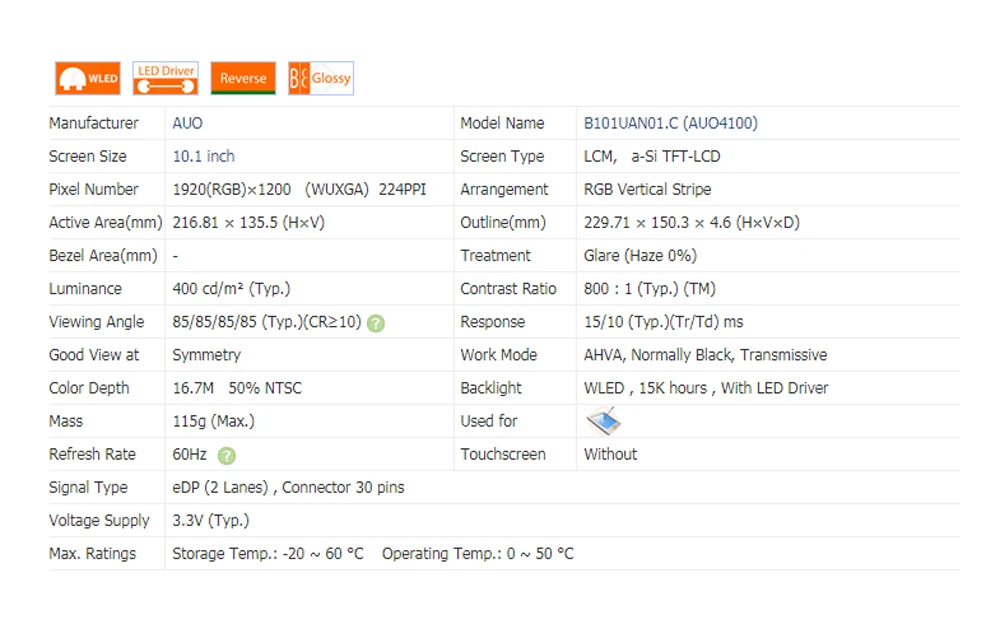Image resolution: width=1000 pixels, height=624 pixels.
Task: Click the Touchscreen label
Action: (503, 455)
